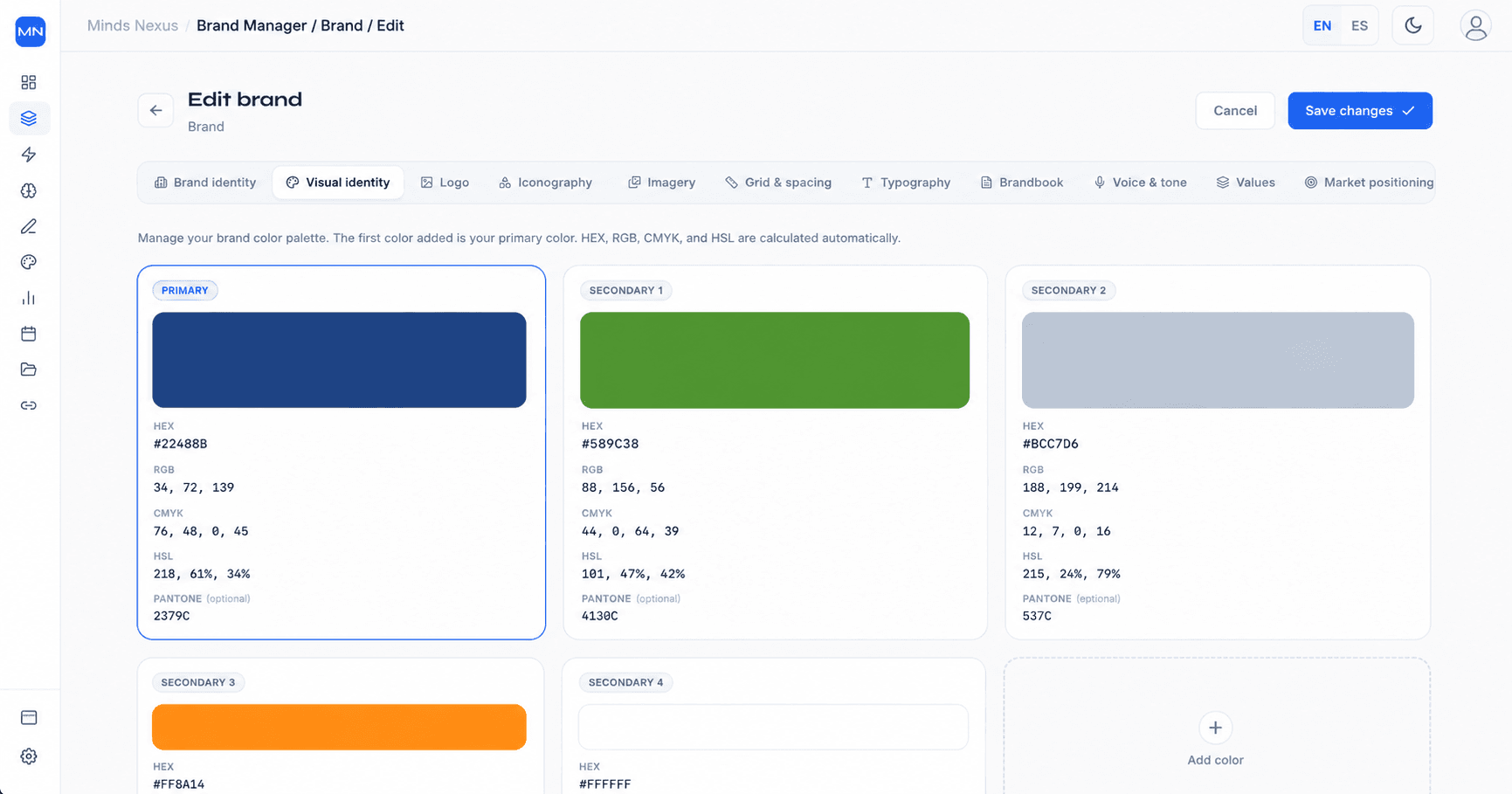
Task: Click the HEX value #FF8A14
Action: (179, 784)
